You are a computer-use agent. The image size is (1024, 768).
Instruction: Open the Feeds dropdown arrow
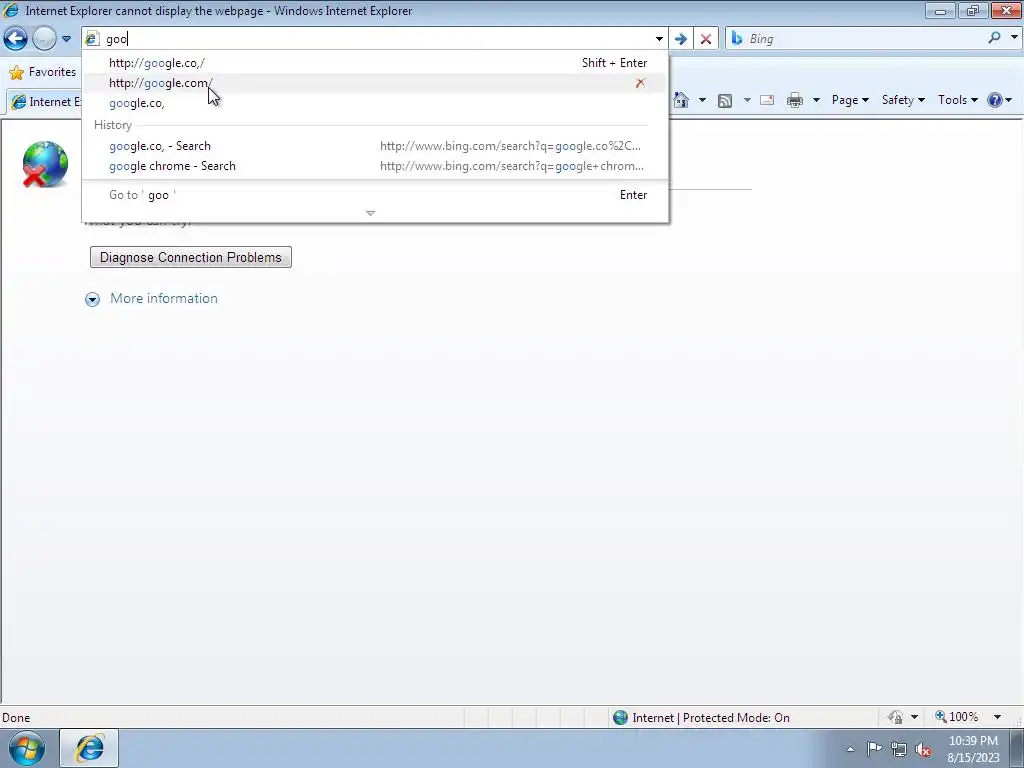click(747, 100)
